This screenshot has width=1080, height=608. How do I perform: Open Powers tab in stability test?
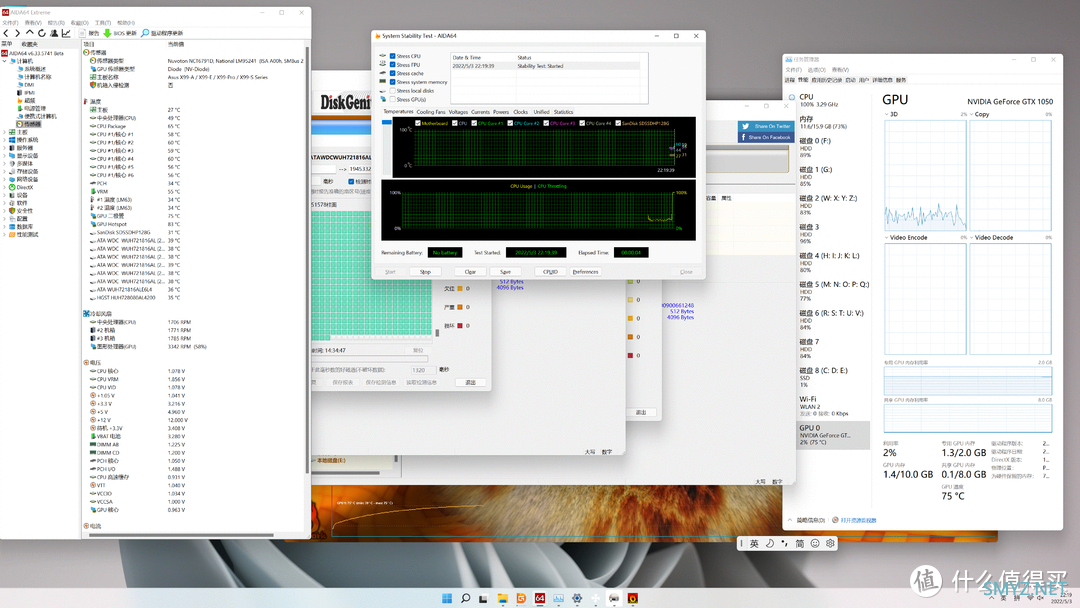click(x=501, y=112)
